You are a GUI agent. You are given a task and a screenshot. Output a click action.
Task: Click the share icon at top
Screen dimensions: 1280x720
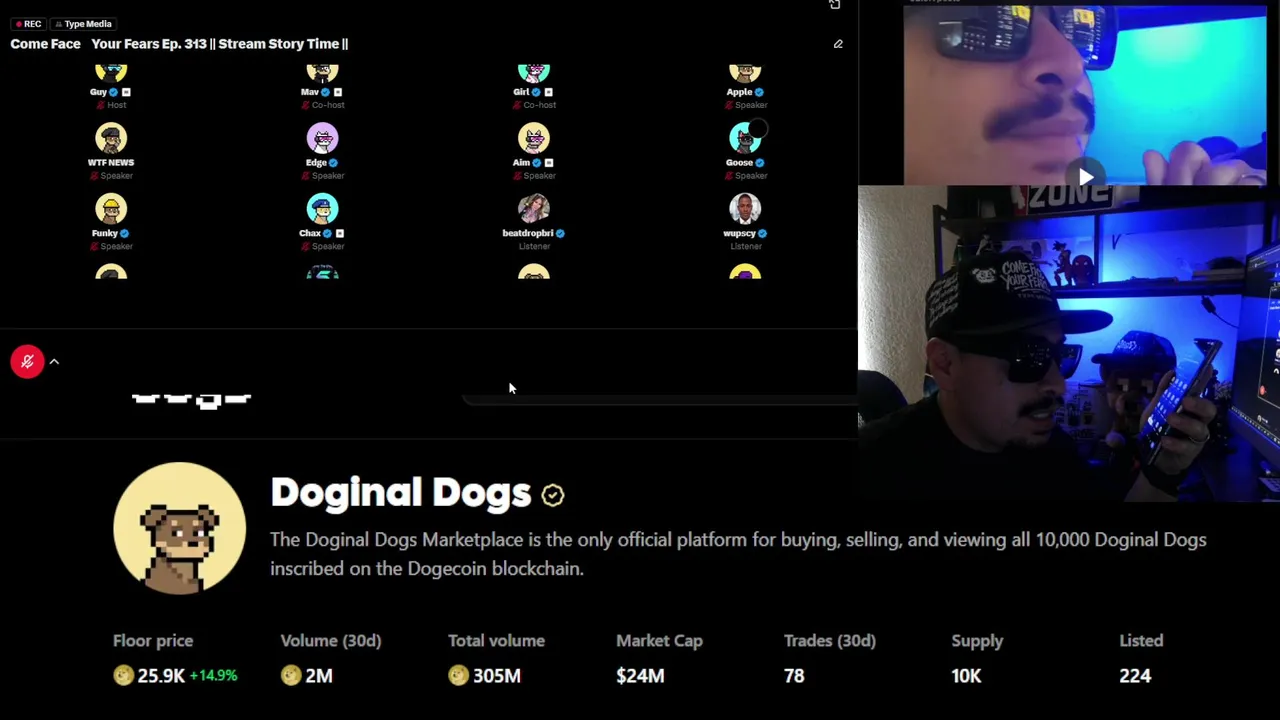(x=834, y=5)
